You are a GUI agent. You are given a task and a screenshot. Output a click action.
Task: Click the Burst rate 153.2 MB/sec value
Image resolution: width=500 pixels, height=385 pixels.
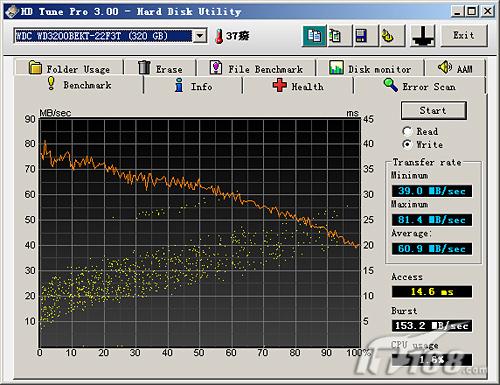point(432,325)
